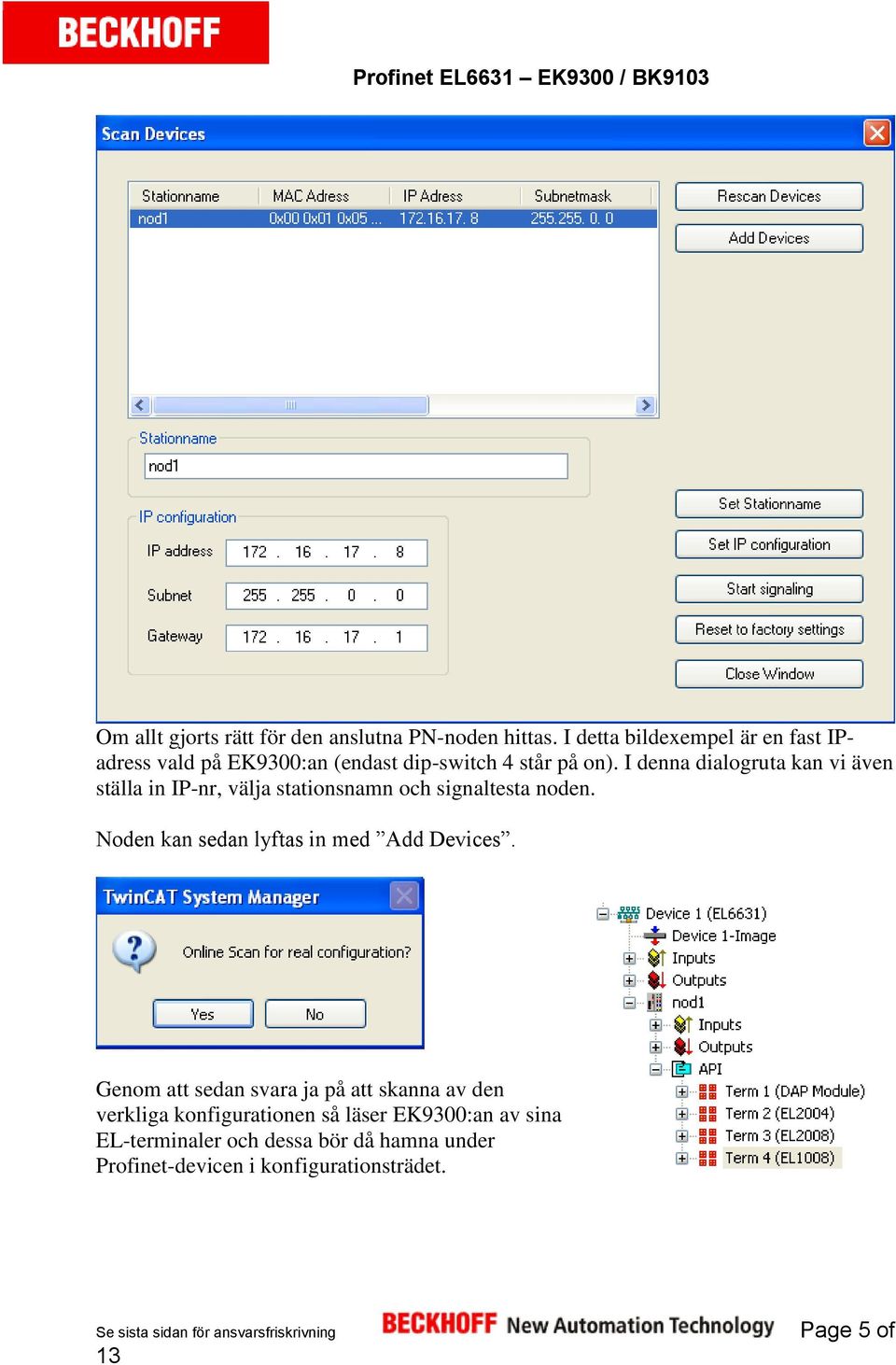This screenshot has width=896, height=1365.
Task: Expand Term 1 (DAP Module)
Action: click(681, 1091)
